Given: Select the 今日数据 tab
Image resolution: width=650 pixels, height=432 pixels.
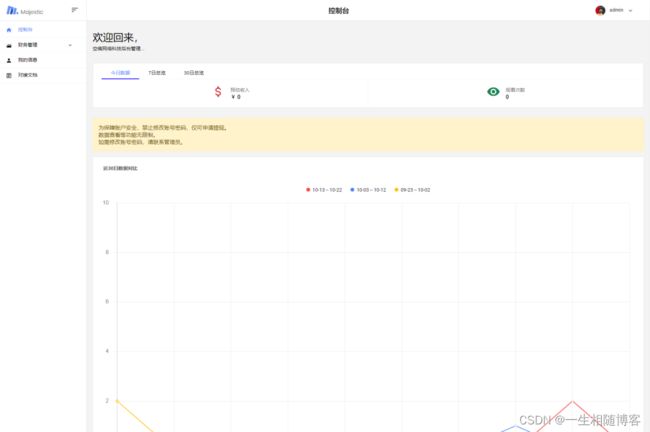Looking at the screenshot, I should (x=120, y=73).
